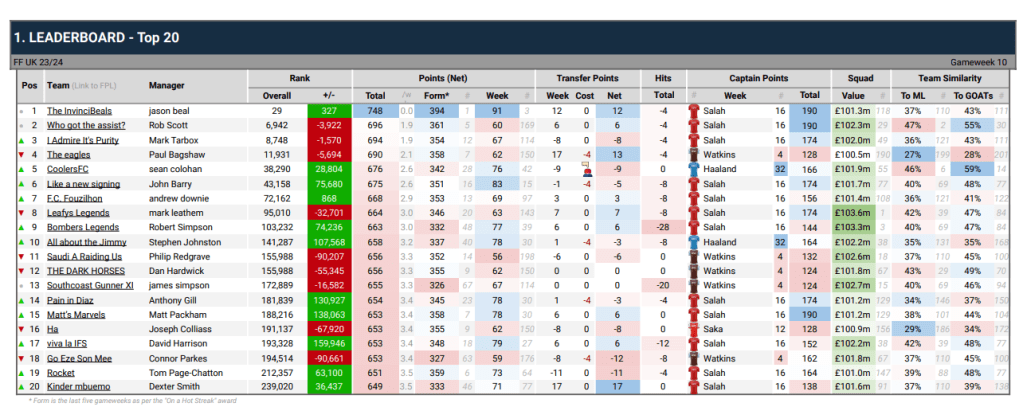This screenshot has width=1023, height=407.
Task: Click Saka's captain shirt icon in Ha row
Action: 693,328
